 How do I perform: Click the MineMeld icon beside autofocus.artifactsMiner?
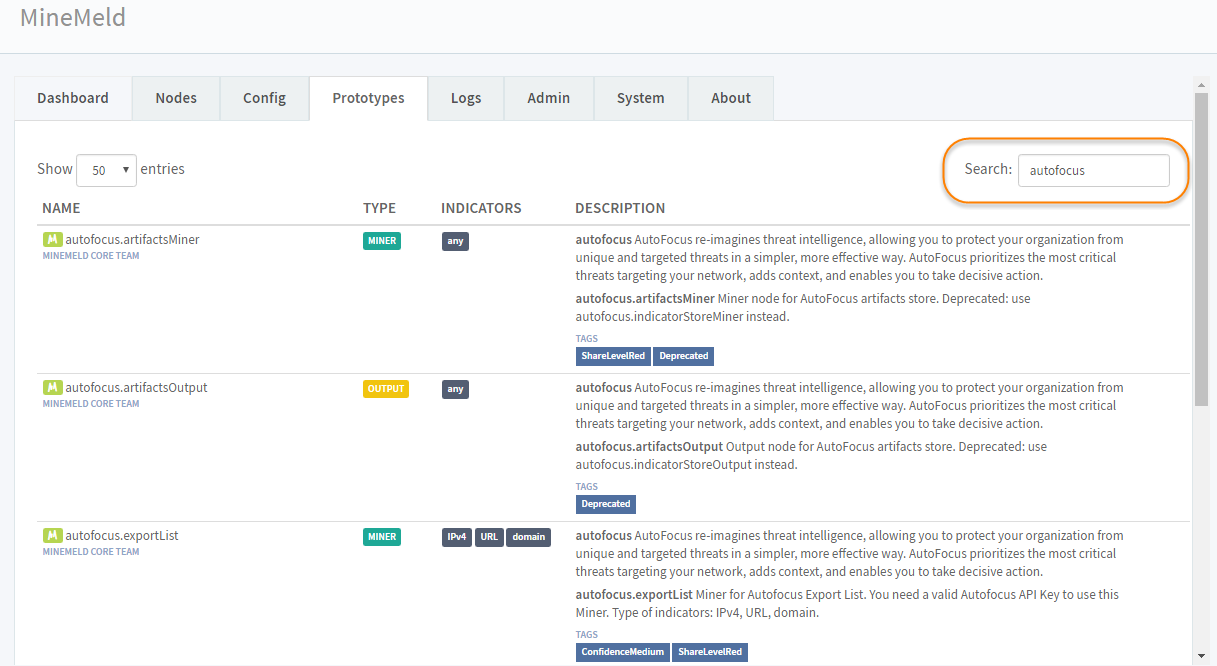(52, 240)
